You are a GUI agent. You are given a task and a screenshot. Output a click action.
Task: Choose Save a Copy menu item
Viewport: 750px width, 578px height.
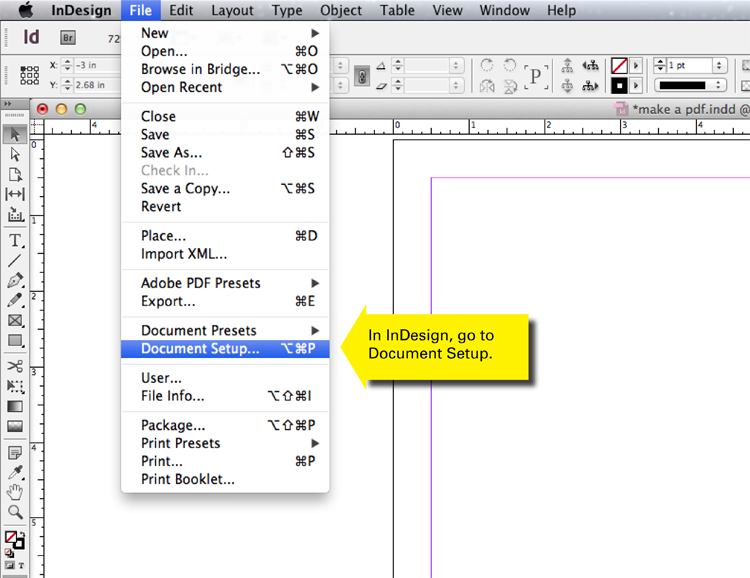click(x=225, y=189)
